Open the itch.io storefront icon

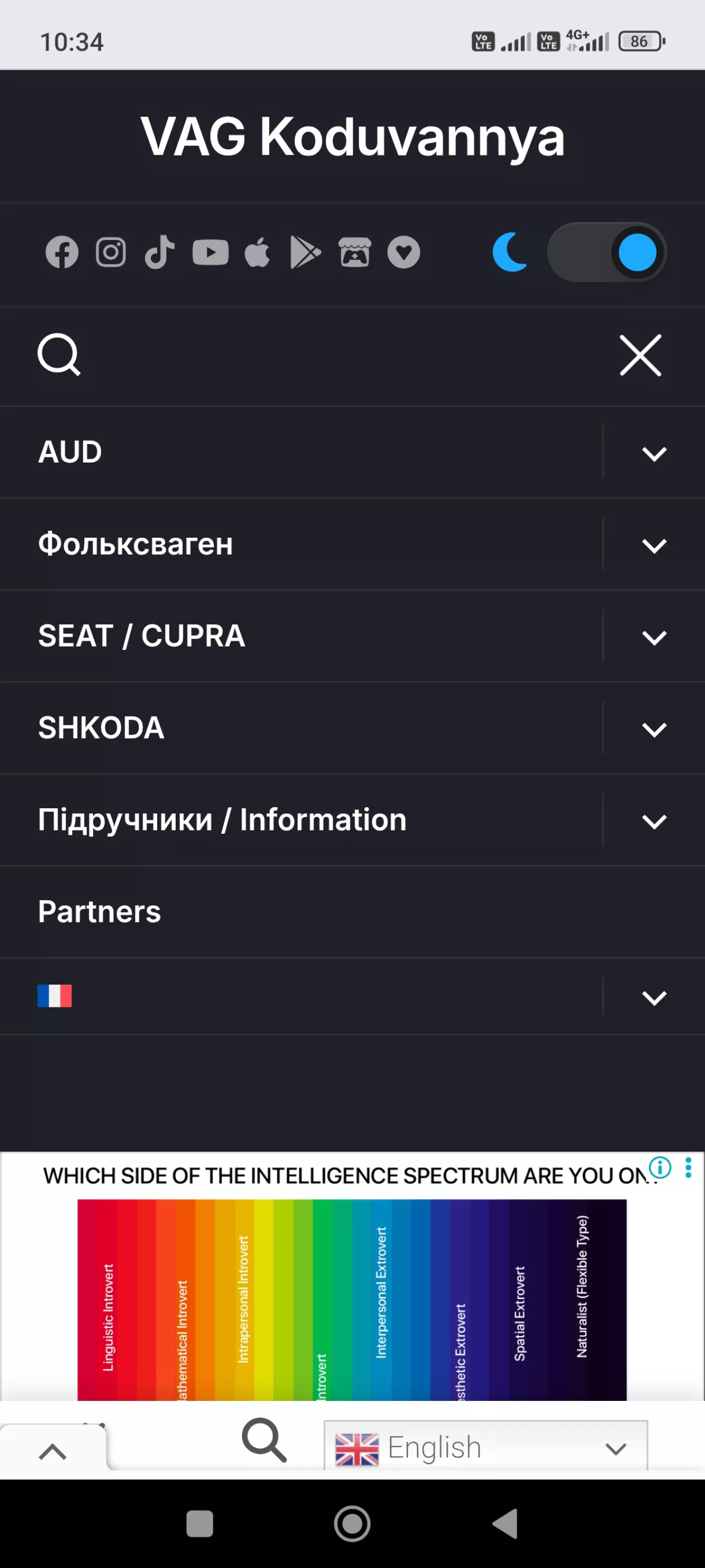(355, 252)
